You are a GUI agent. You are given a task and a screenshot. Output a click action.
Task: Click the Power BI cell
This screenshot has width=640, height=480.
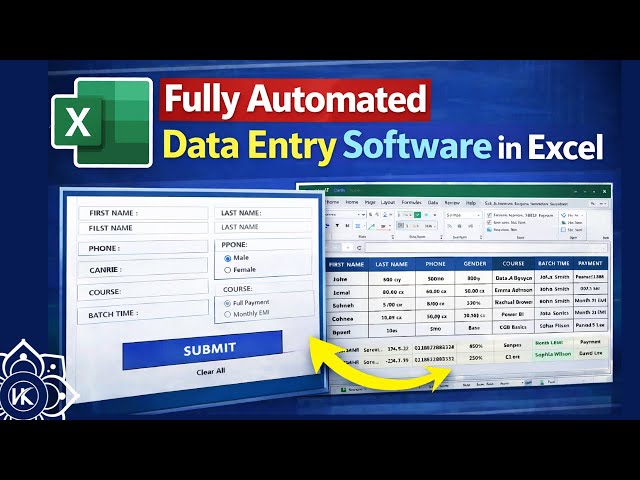click(513, 314)
